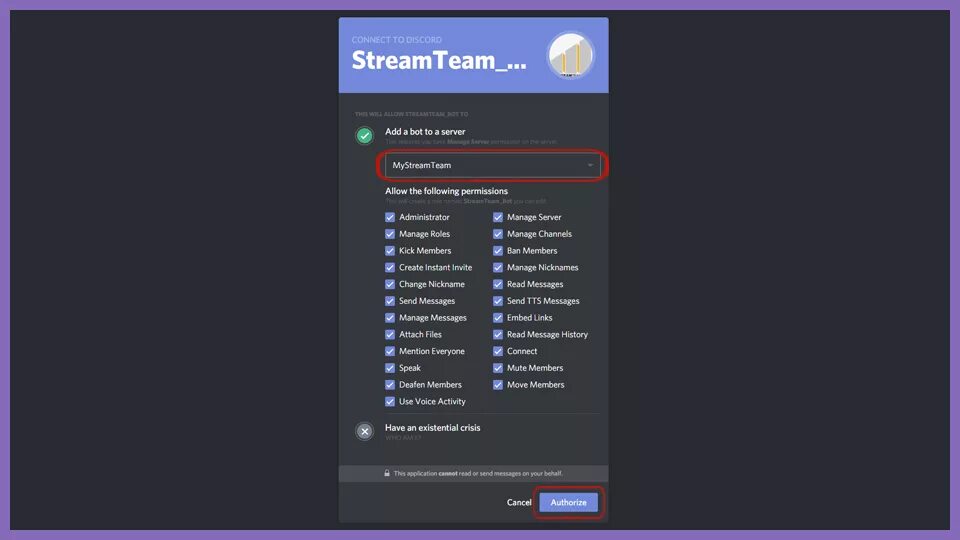Click the lock icon in the notice bar

point(387,473)
